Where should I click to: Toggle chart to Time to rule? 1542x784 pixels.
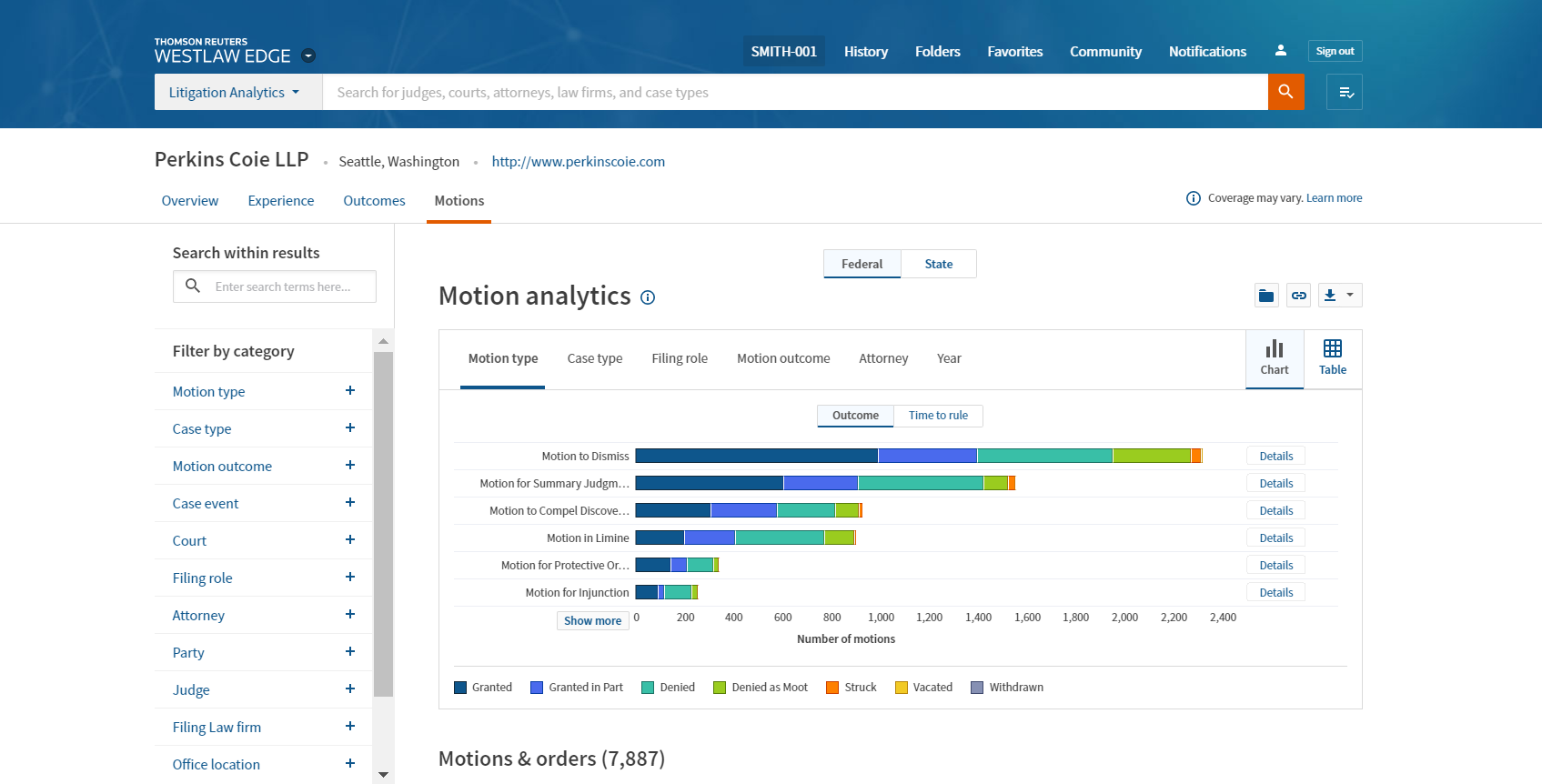[937, 416]
